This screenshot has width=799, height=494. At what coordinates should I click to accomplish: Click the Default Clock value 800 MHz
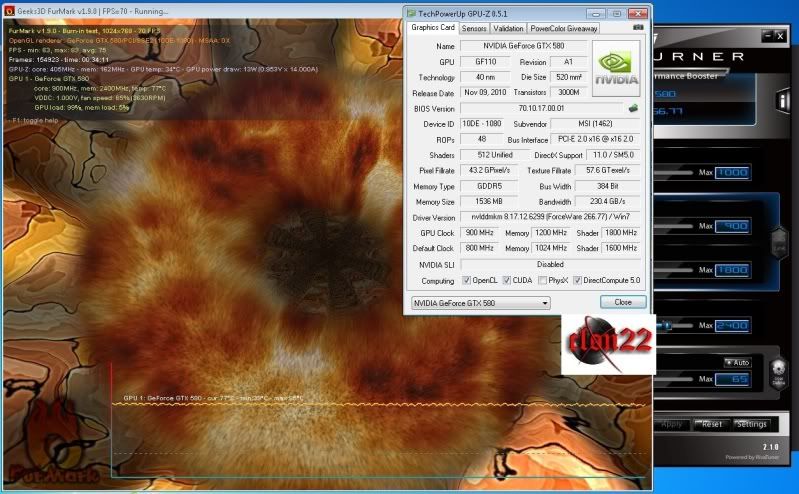[x=479, y=248]
